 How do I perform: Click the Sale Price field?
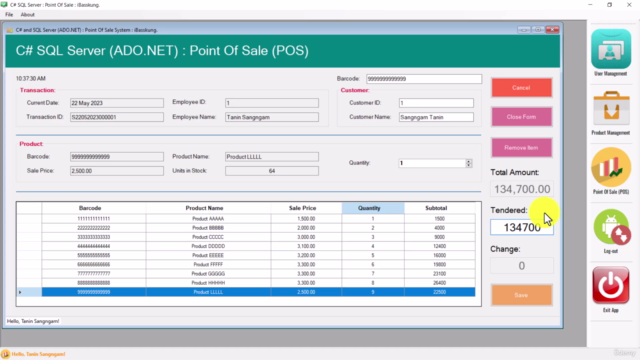click(116, 171)
